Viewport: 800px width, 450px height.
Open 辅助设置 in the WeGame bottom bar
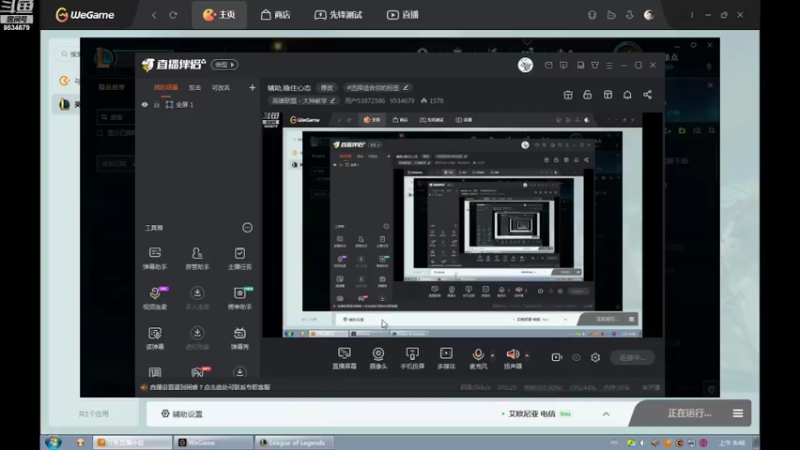click(x=182, y=414)
